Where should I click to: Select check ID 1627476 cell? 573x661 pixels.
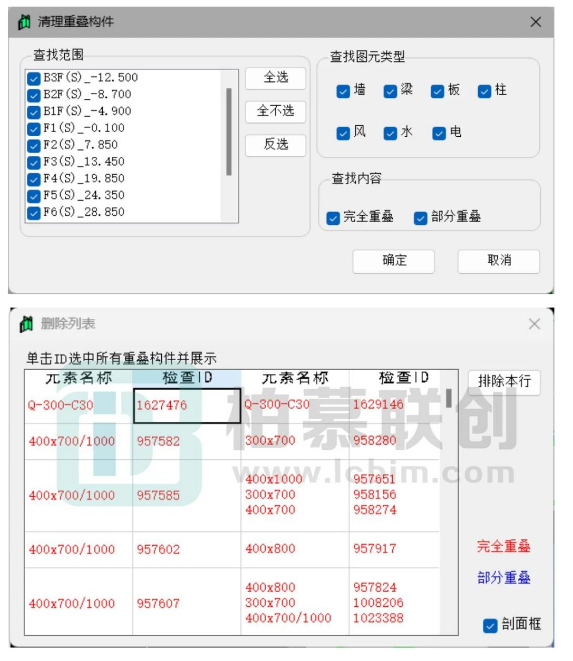click(x=187, y=406)
